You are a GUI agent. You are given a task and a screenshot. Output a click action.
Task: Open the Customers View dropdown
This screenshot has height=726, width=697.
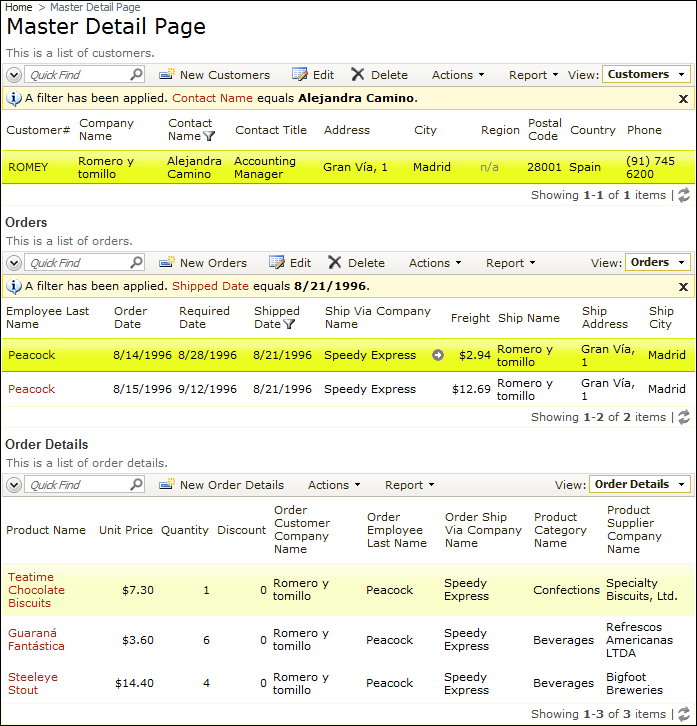(646, 74)
